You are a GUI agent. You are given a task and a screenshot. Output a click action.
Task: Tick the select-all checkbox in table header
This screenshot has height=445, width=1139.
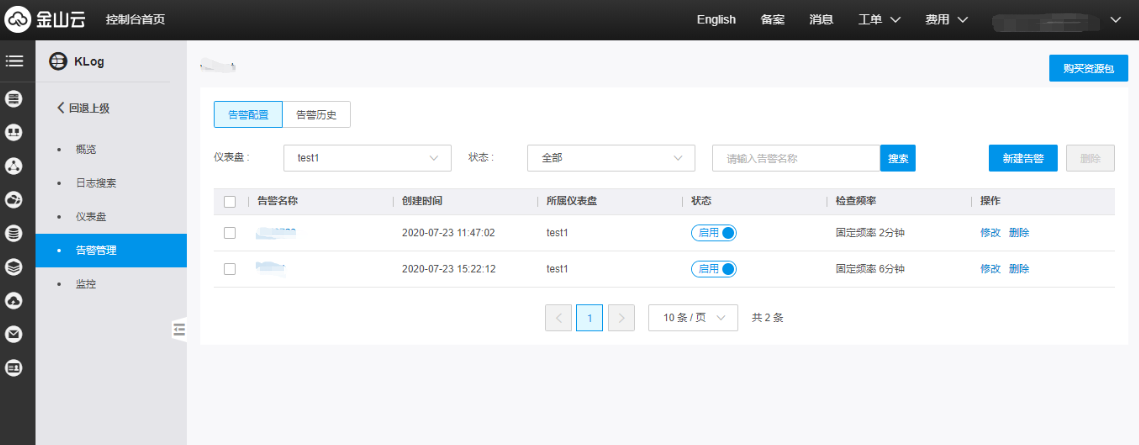(x=230, y=201)
